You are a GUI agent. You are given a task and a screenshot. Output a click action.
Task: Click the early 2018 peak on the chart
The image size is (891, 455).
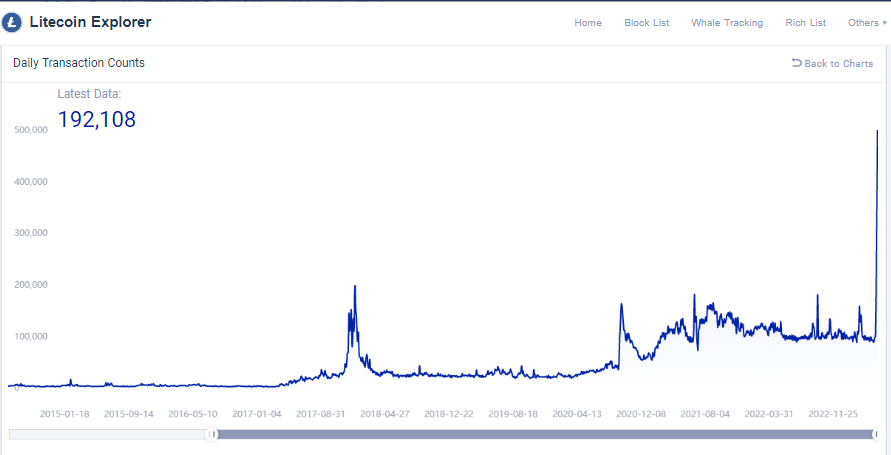point(355,288)
